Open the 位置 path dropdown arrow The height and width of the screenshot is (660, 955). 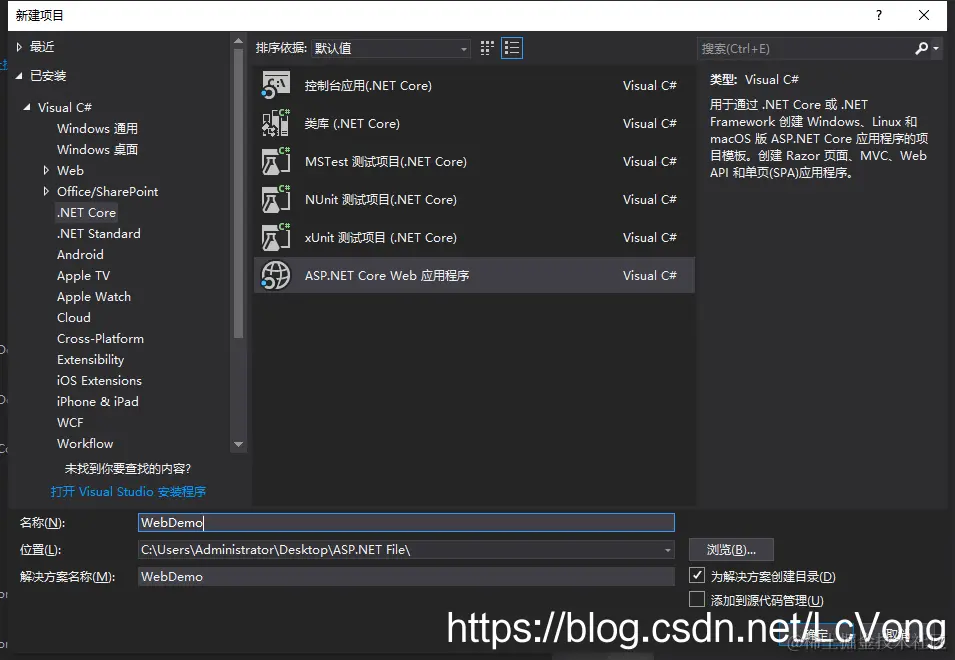coord(668,550)
